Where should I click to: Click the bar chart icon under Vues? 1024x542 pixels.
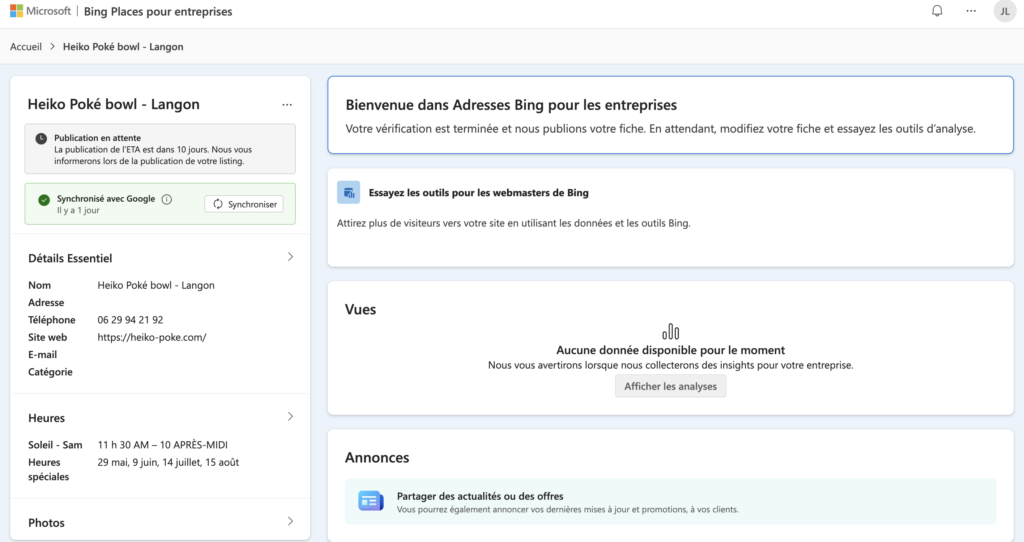point(670,331)
